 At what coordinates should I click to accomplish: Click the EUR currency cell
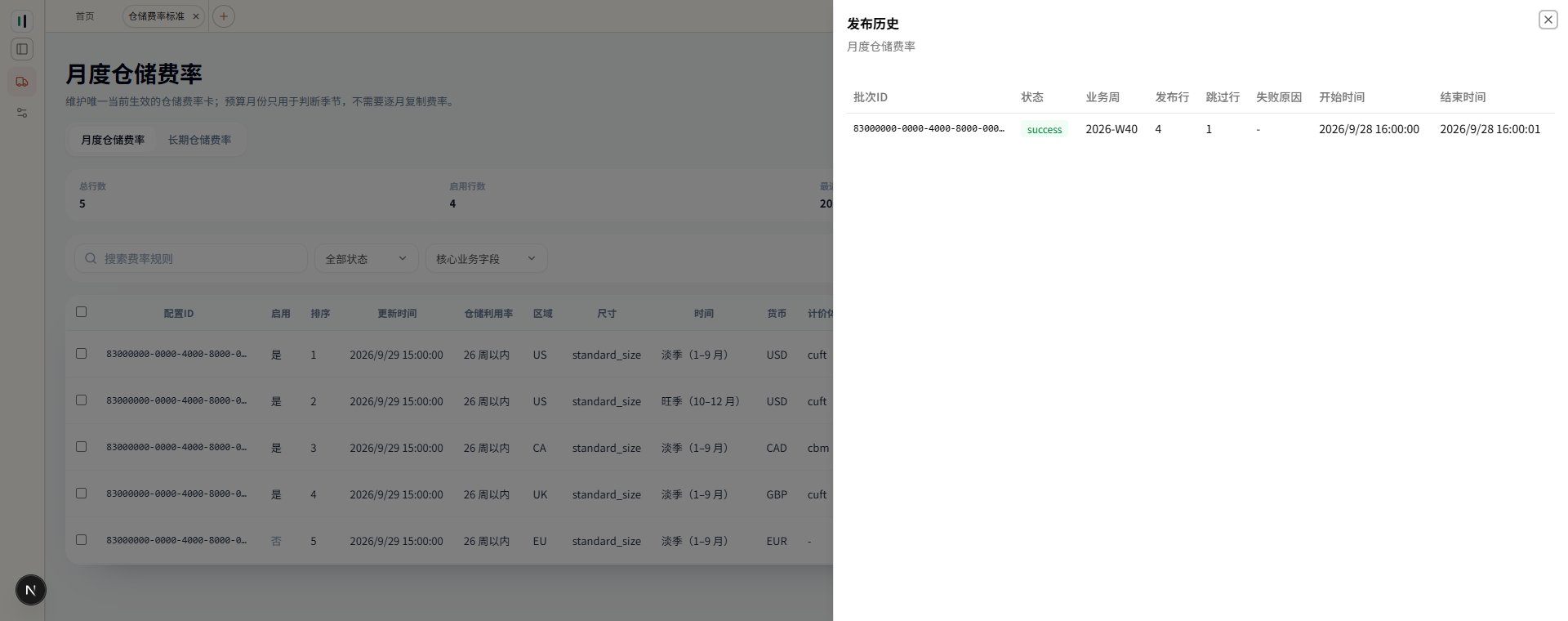(777, 541)
